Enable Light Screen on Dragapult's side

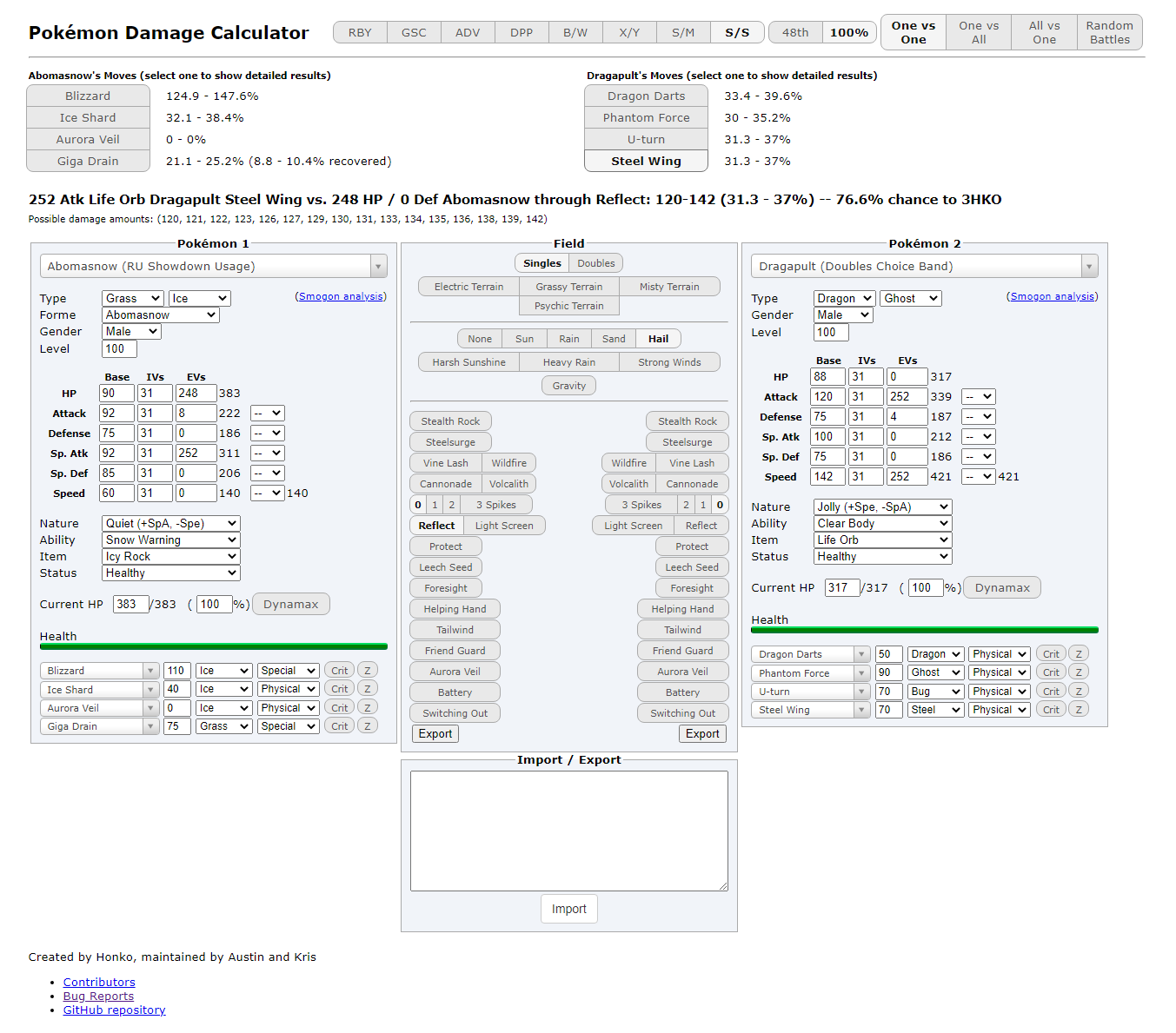coord(633,526)
